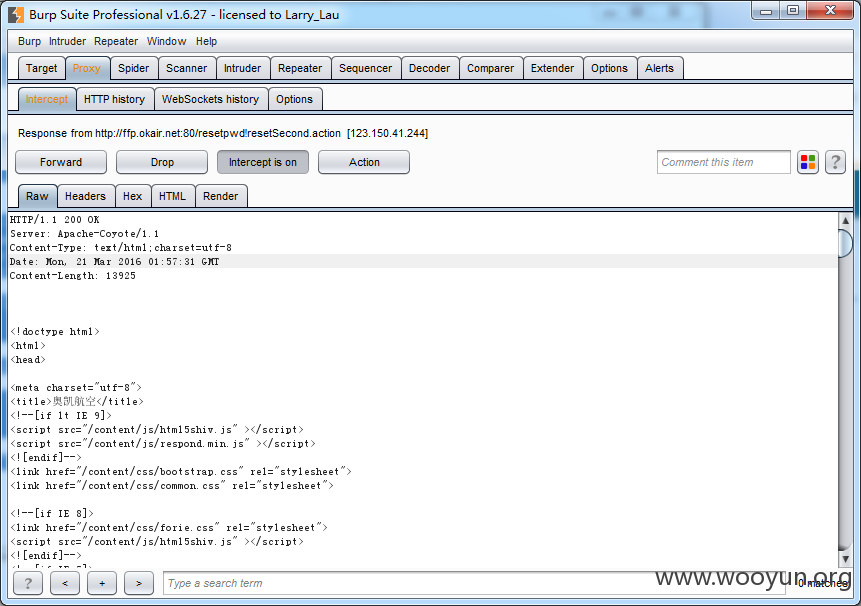Click the Date header line
The image size is (861, 606).
114,262
